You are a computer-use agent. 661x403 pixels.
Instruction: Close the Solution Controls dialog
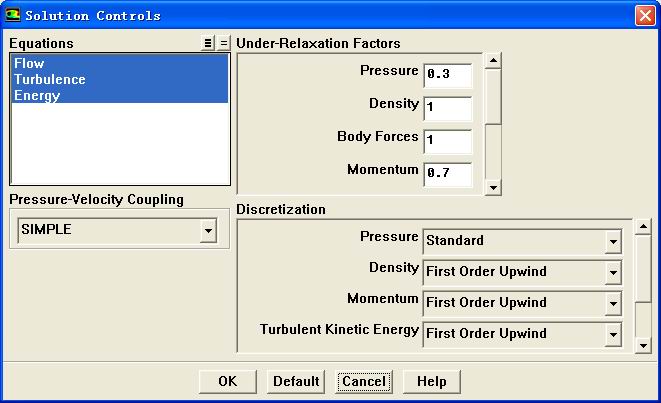coord(645,15)
